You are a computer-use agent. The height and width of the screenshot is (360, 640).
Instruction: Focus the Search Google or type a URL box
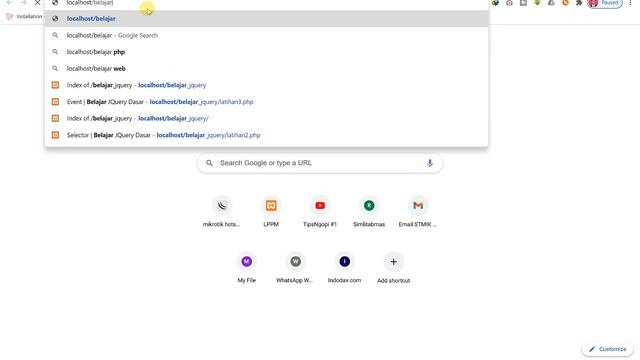(x=320, y=163)
